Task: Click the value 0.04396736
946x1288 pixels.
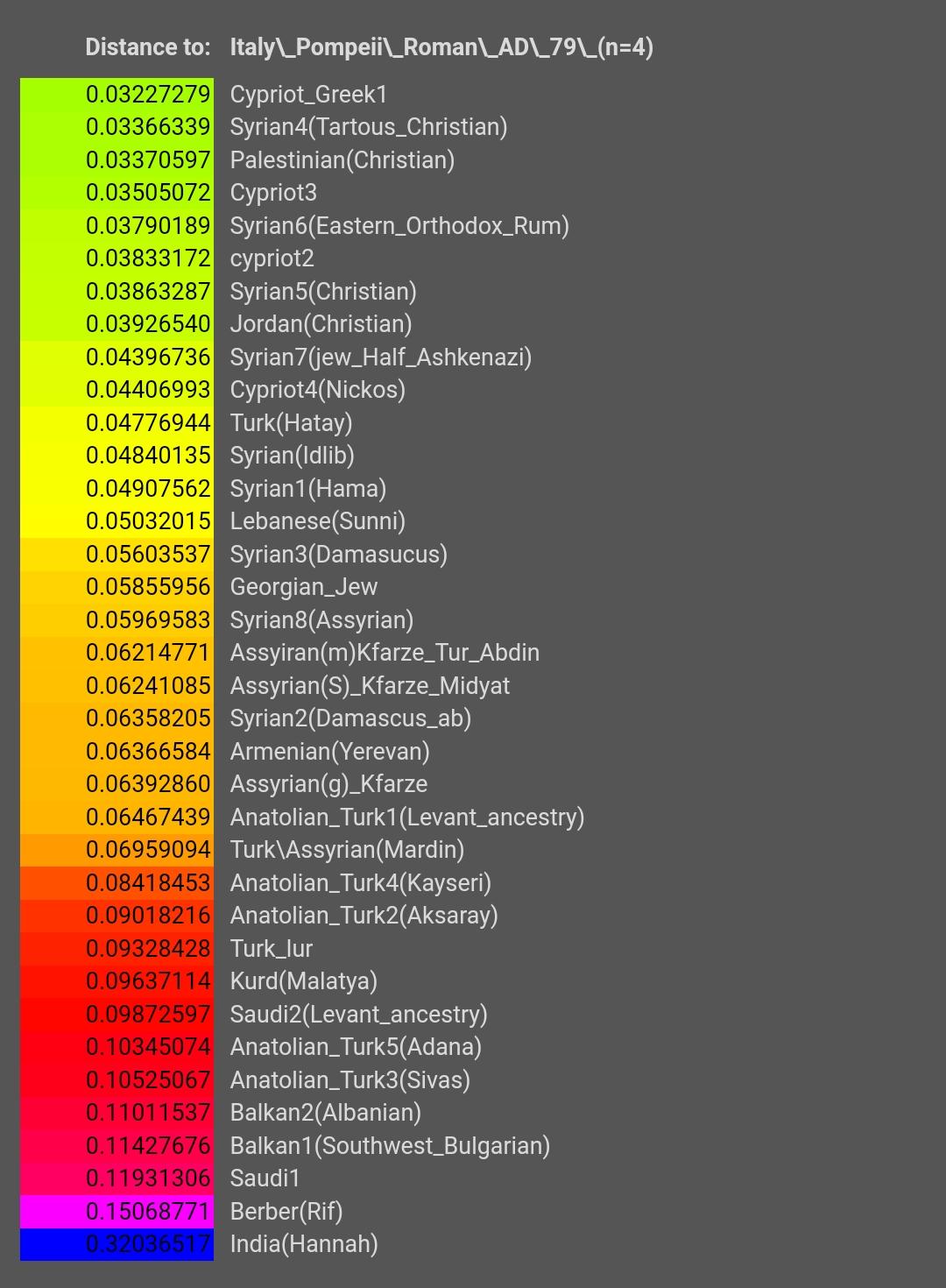Action: 148,357
